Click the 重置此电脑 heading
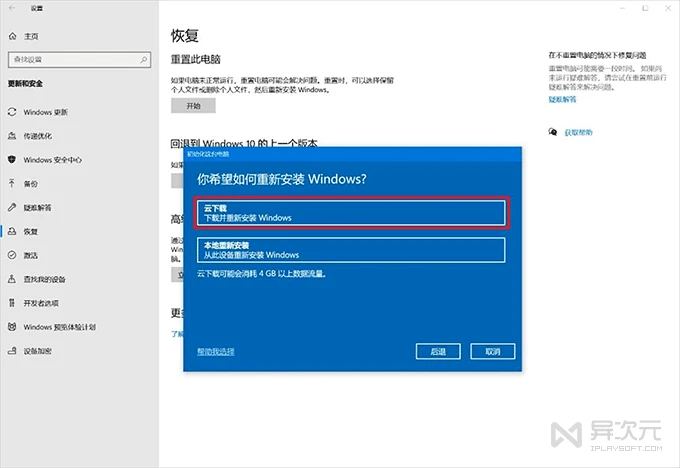This screenshot has height=468, width=680. pos(196,59)
